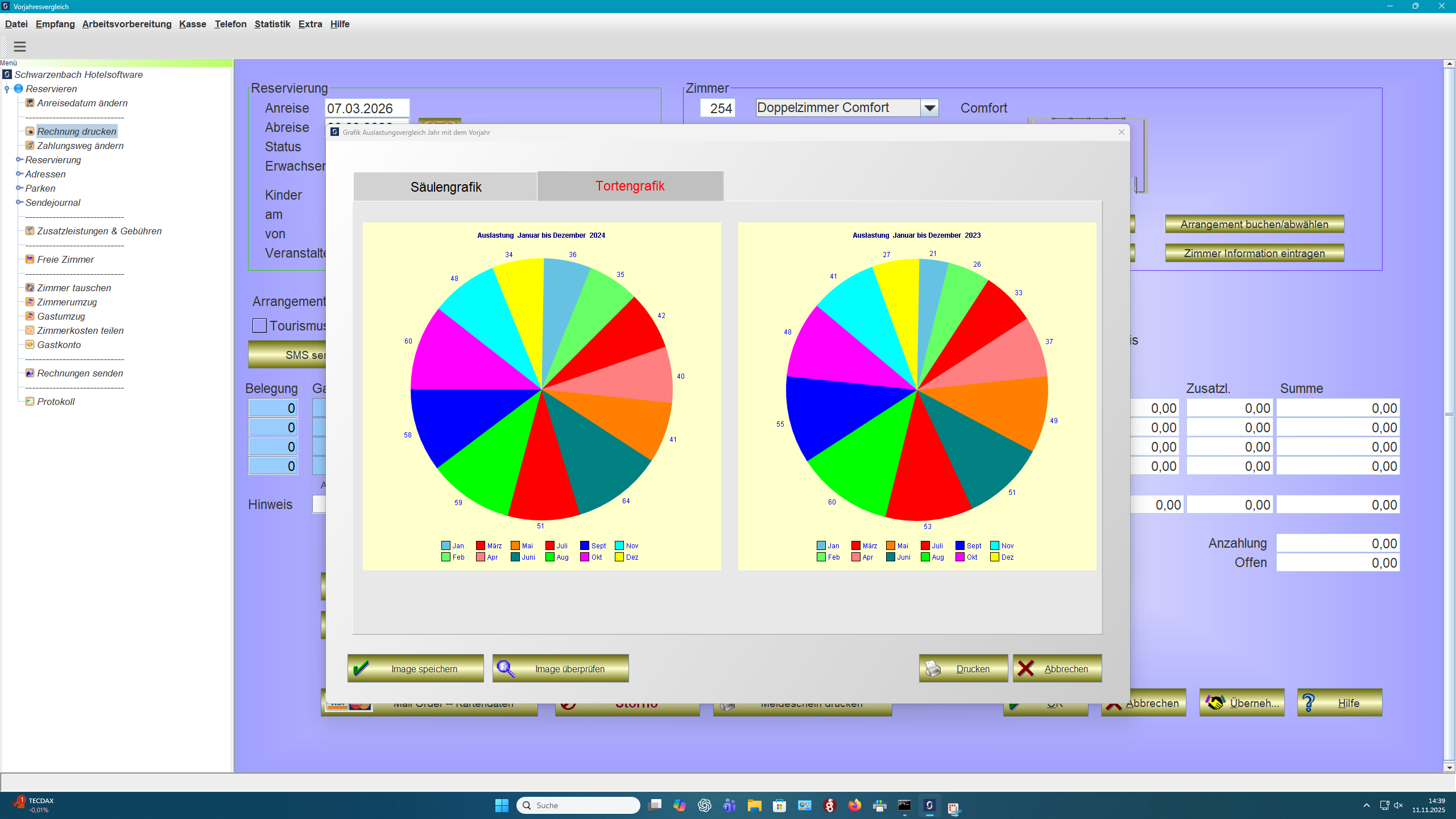Click Arrangement buchen/abwählen button
The width and height of the screenshot is (1456, 819).
point(1254,224)
